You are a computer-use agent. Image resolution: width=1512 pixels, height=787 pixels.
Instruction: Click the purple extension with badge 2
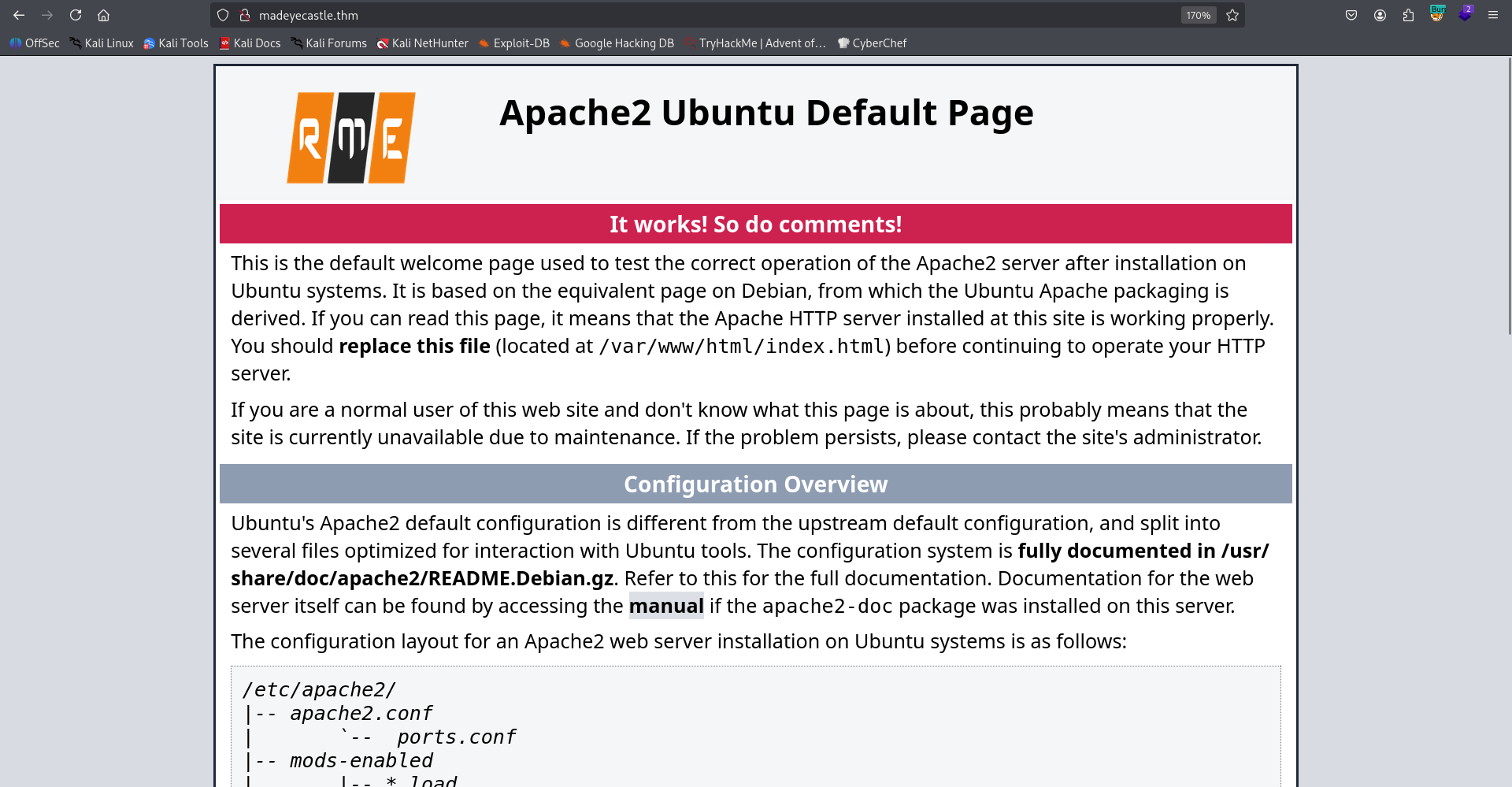pos(1465,15)
